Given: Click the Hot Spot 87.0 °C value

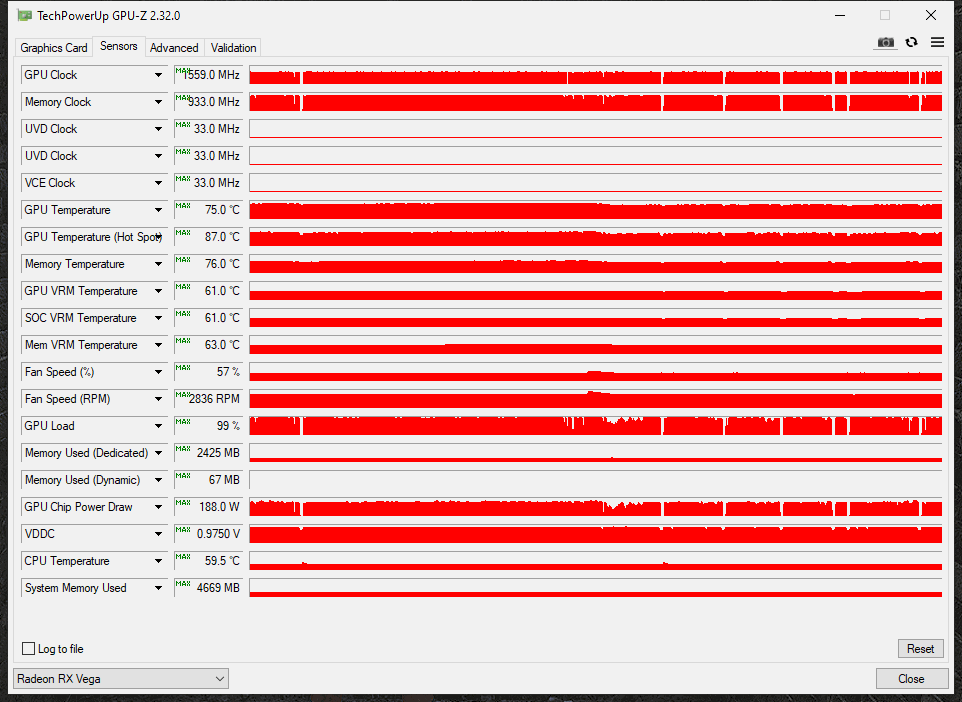Looking at the screenshot, I should pyautogui.click(x=209, y=237).
